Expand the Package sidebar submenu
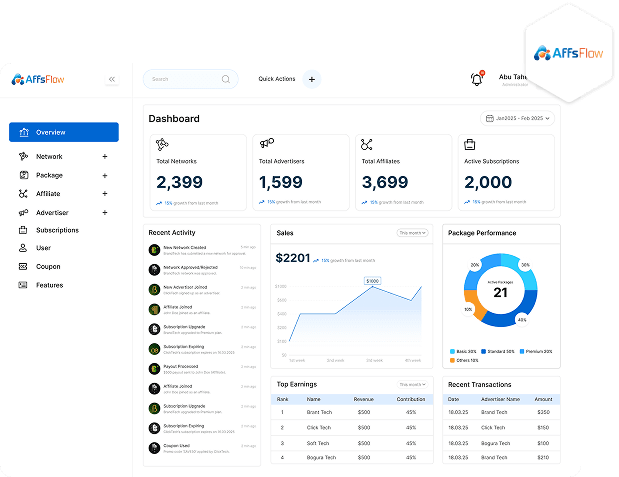 [104, 175]
